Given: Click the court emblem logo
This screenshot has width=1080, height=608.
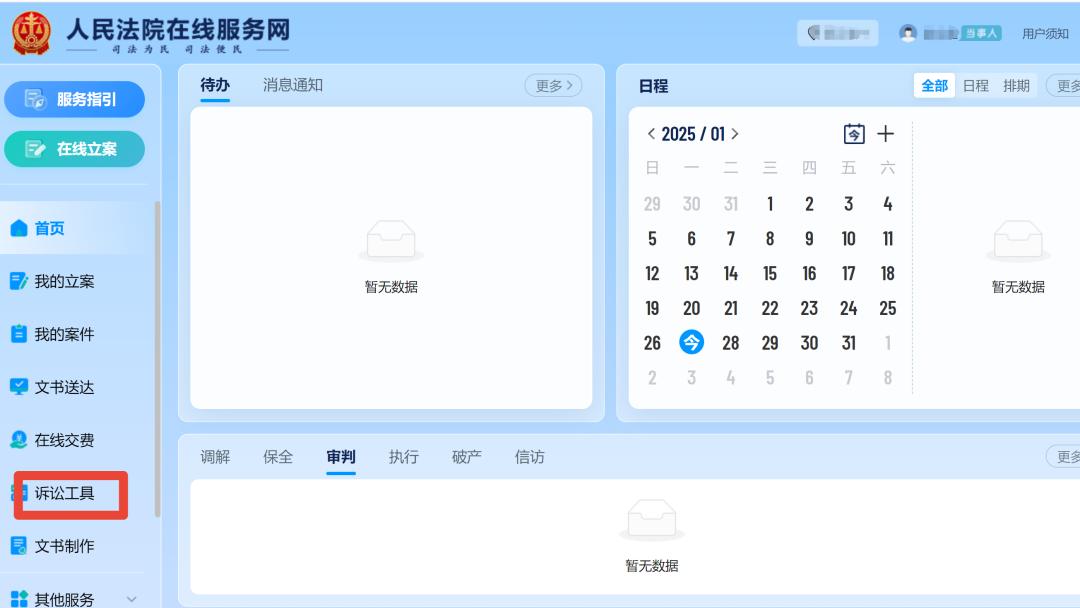Looking at the screenshot, I should (31, 33).
